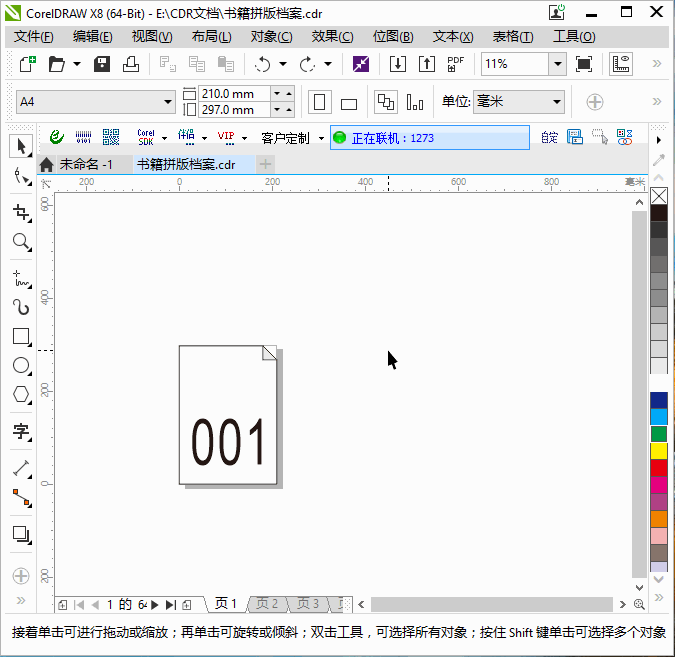This screenshot has height=657, width=675.
Task: Select the Parallel Dimension tool
Action: [x=21, y=468]
